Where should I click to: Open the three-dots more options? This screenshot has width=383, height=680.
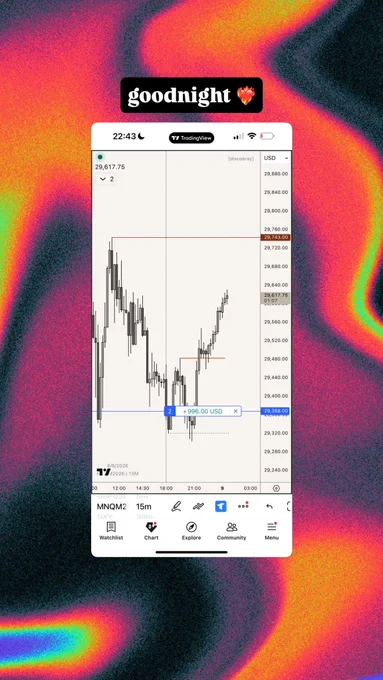pos(243,506)
